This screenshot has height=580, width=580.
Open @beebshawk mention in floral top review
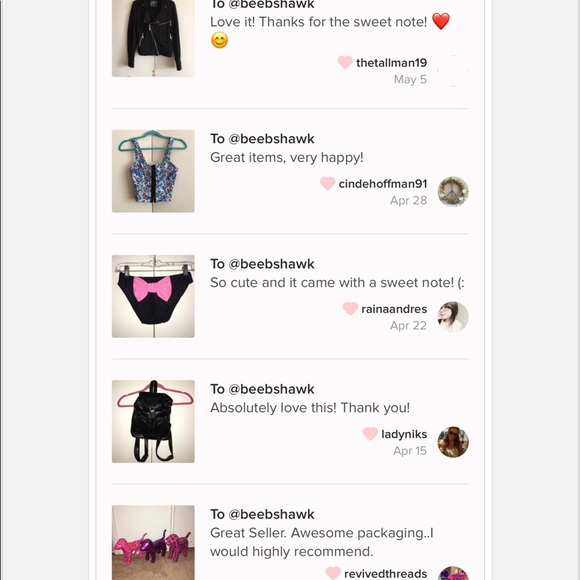coord(271,139)
